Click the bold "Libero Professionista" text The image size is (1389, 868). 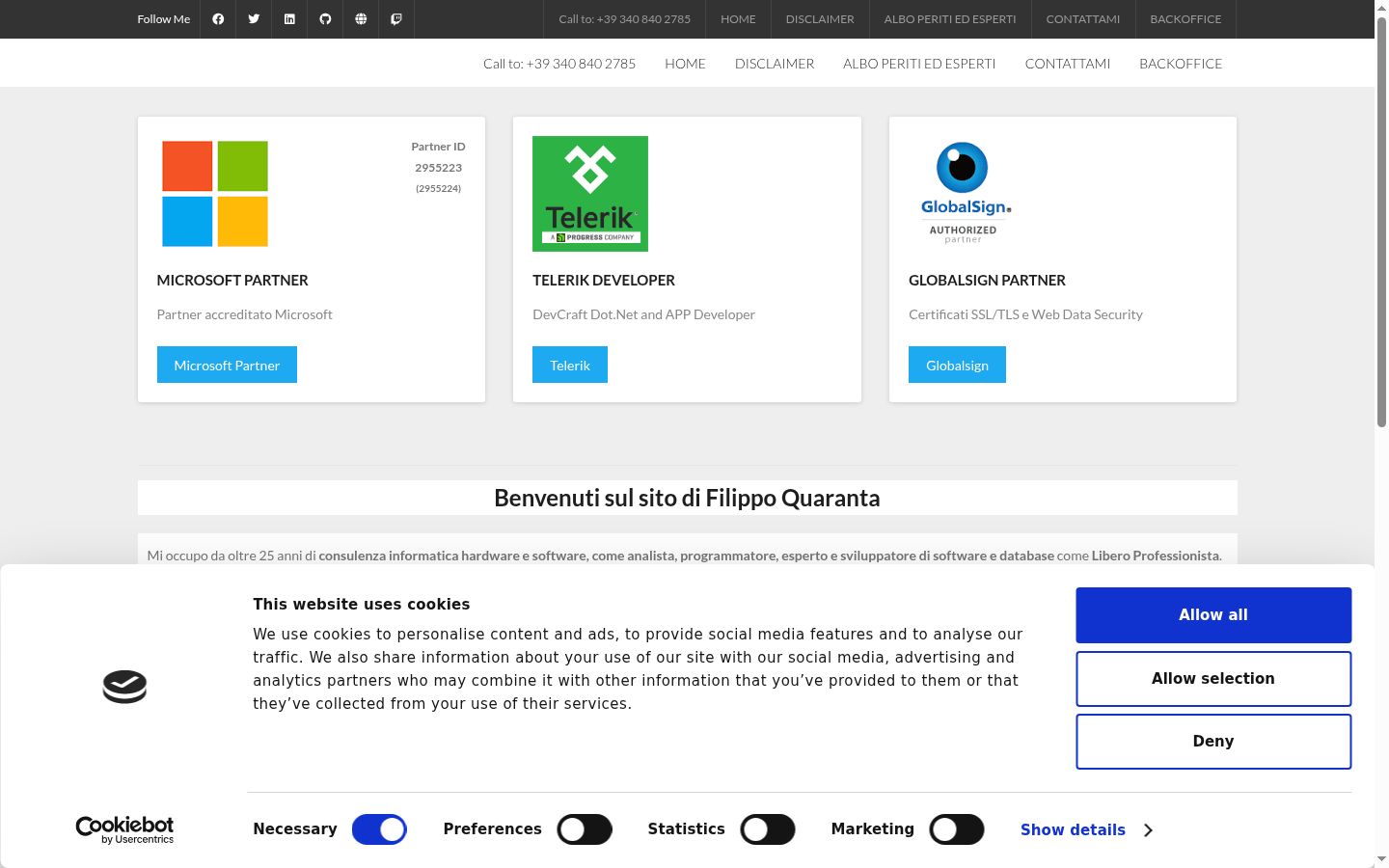pyautogui.click(x=1156, y=556)
